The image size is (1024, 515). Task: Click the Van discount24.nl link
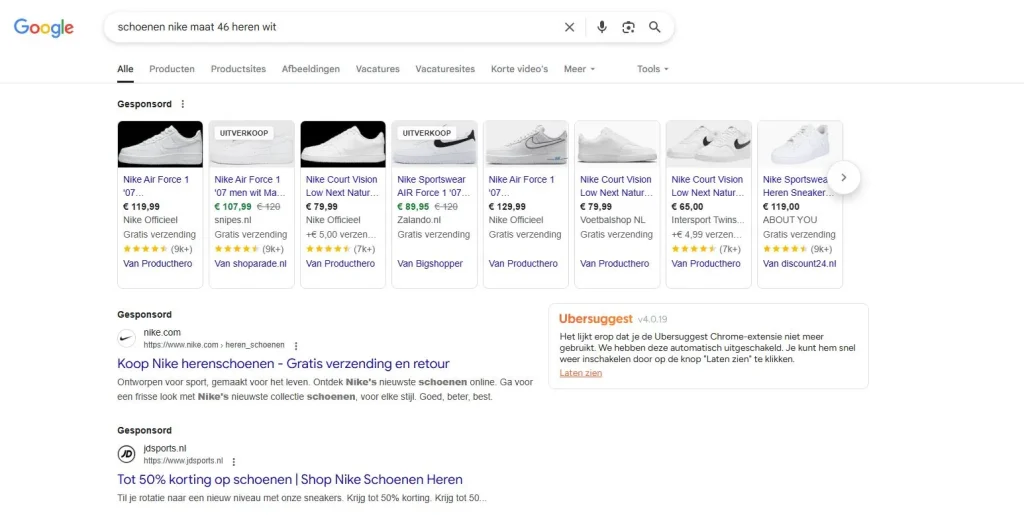(x=799, y=264)
